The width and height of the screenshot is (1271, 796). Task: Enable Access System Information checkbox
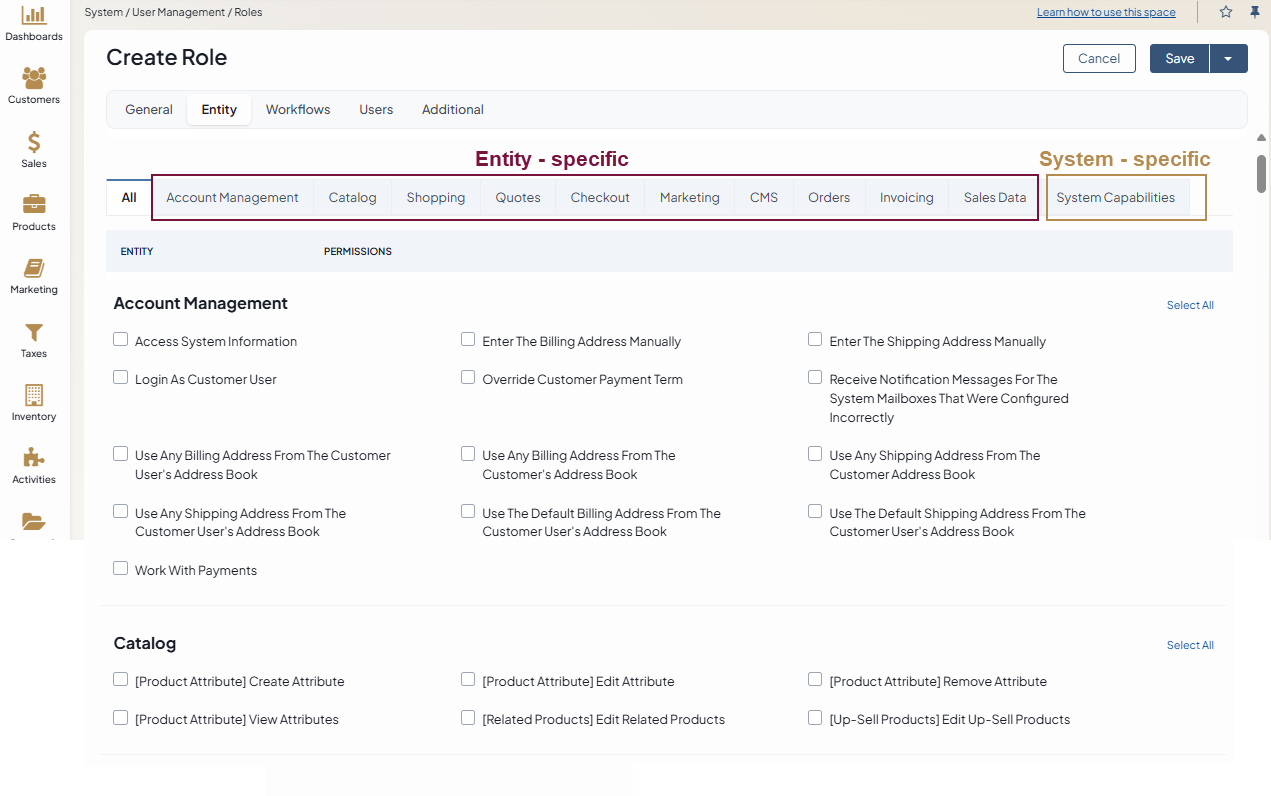click(x=121, y=340)
